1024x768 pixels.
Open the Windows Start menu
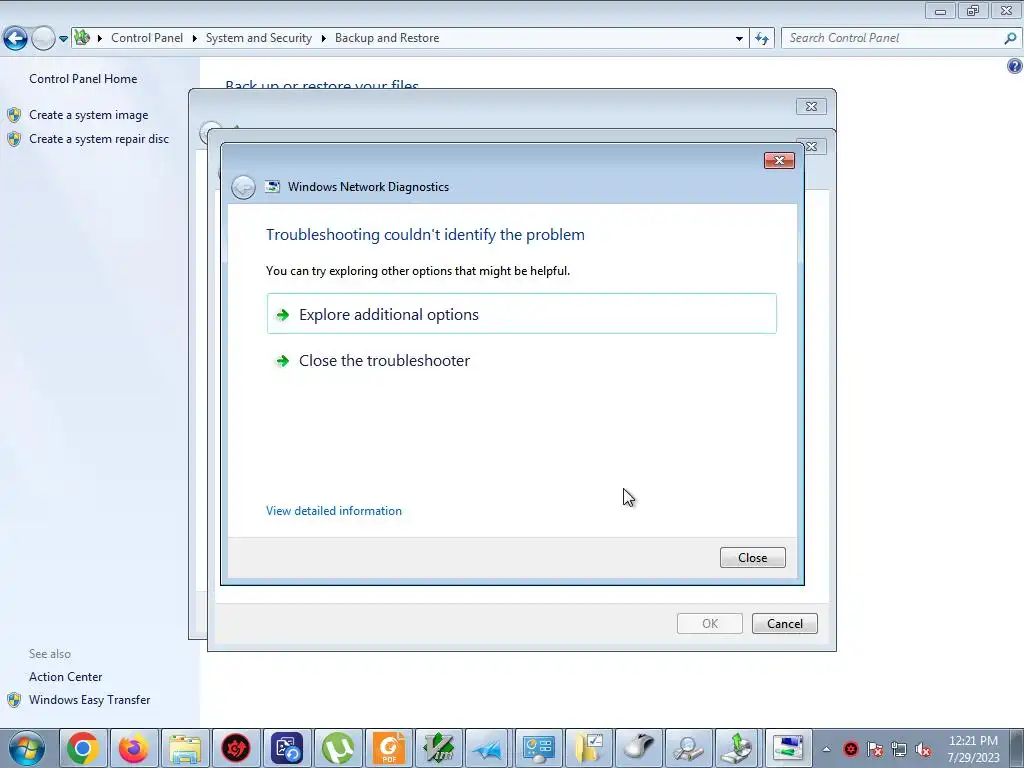26,748
